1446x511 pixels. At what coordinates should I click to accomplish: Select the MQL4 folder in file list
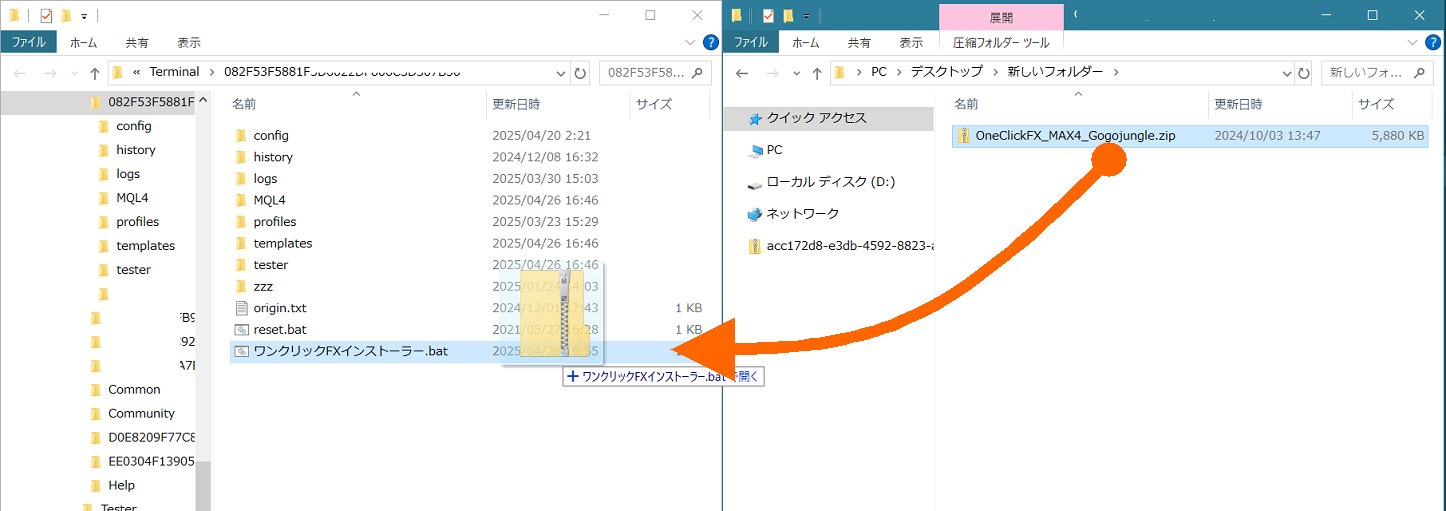click(x=269, y=200)
